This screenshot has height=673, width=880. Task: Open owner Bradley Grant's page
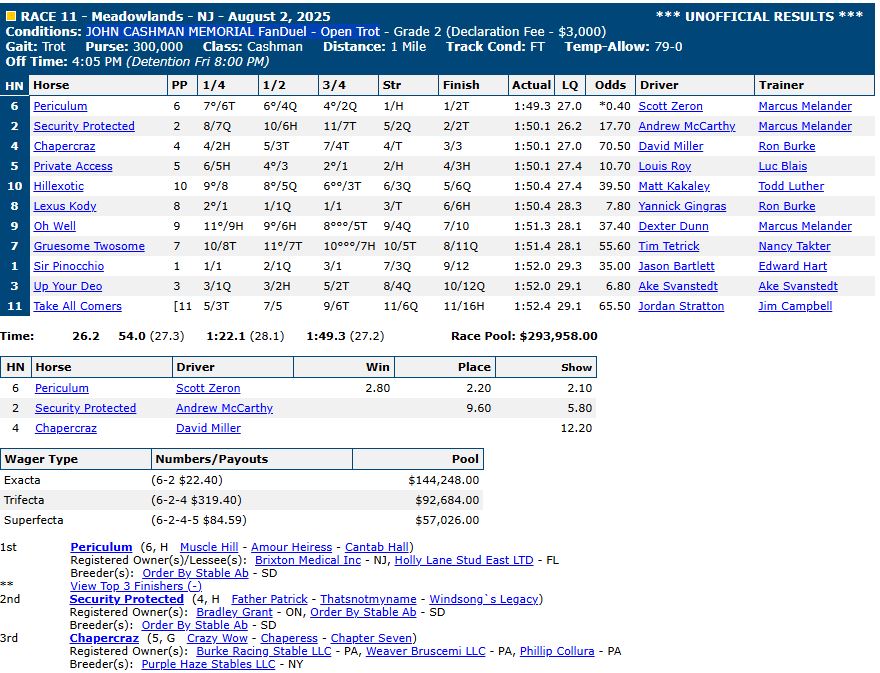(234, 612)
